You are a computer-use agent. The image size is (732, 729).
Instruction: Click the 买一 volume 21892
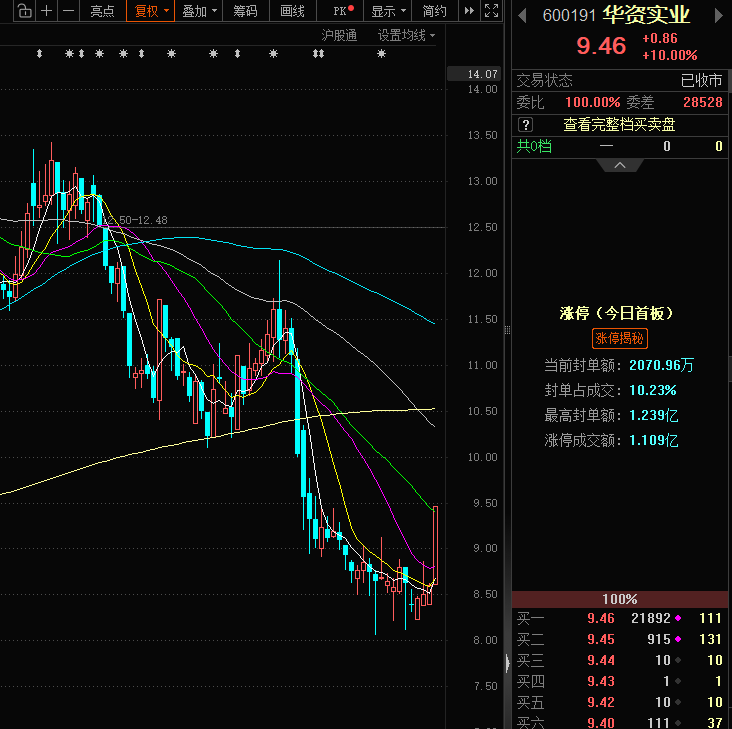(x=651, y=618)
